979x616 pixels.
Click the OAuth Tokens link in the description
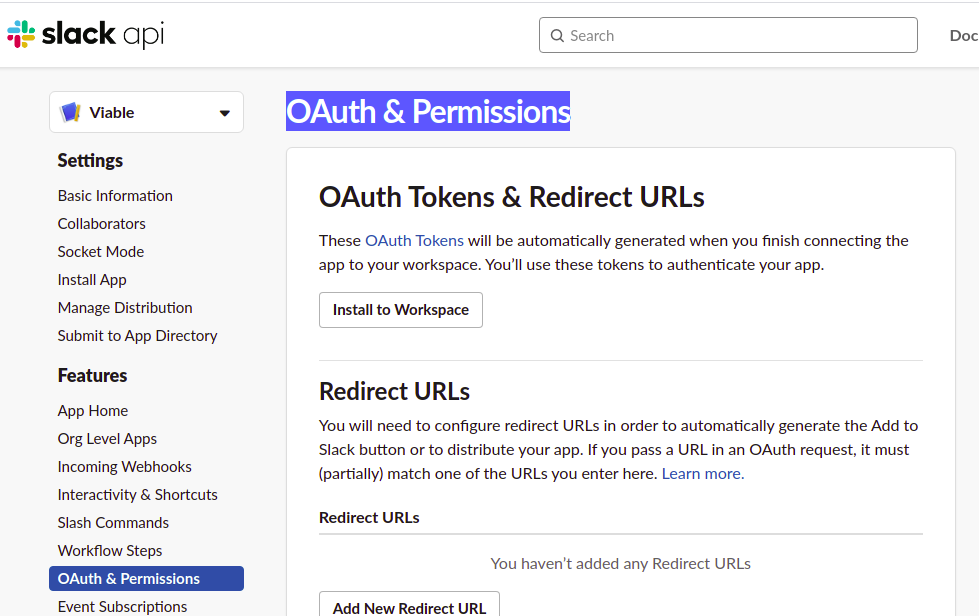[414, 240]
